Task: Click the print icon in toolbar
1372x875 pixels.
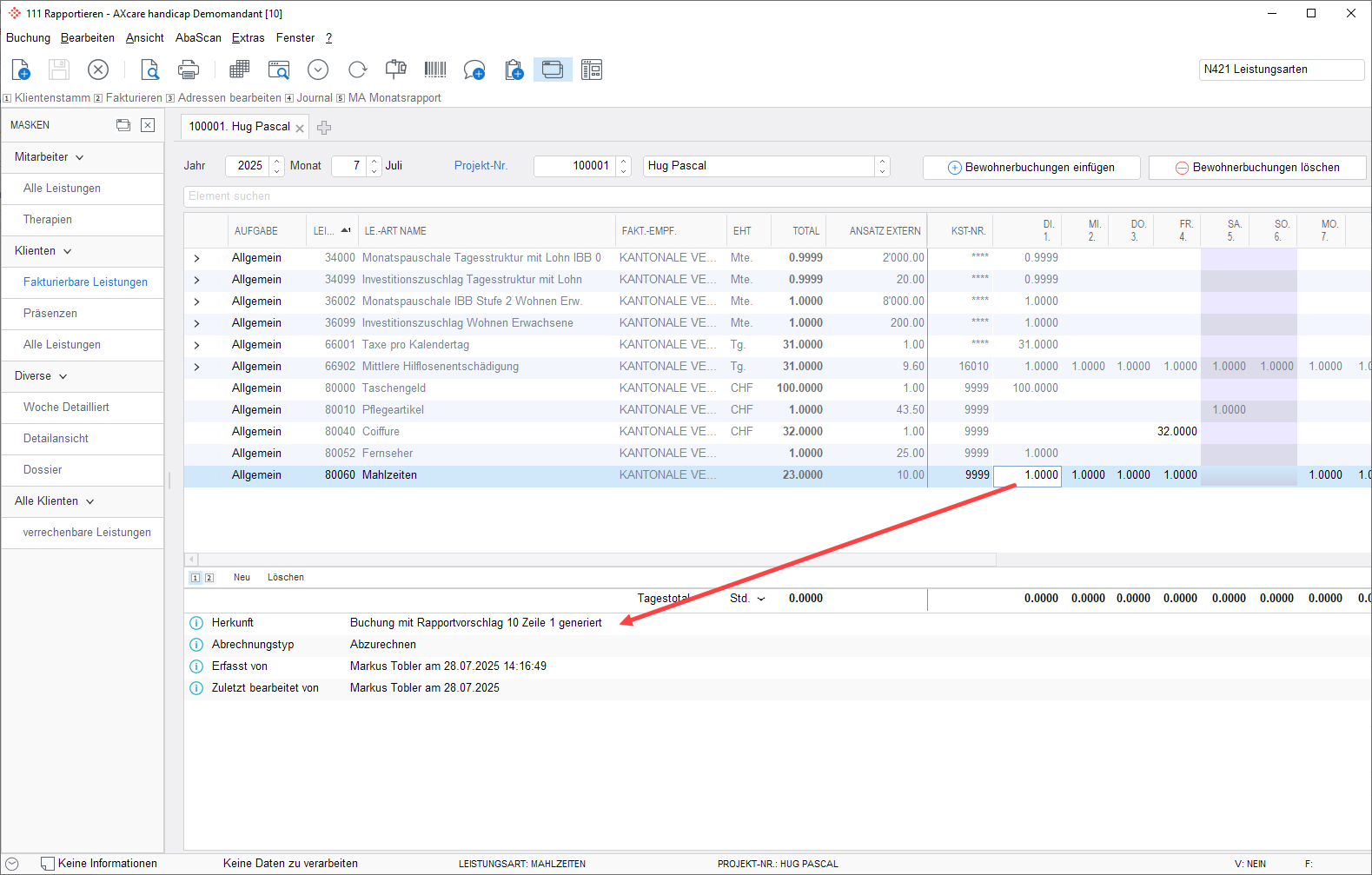Action: point(188,70)
